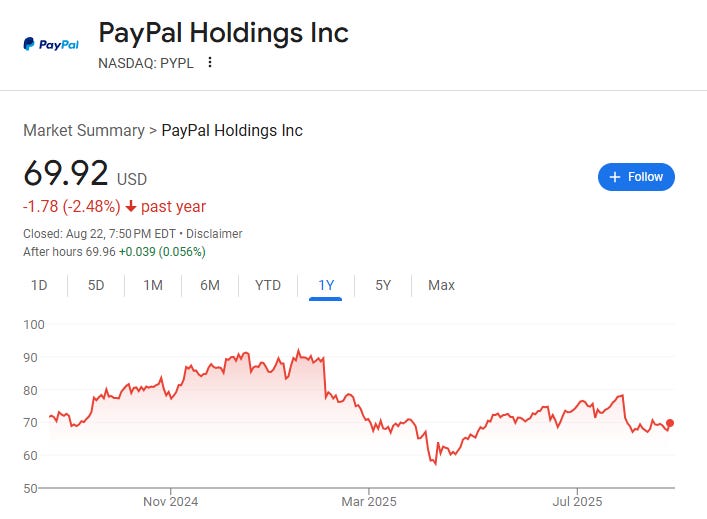This screenshot has height=519, width=707.
Task: Click the Mar 2025 axis label
Action: point(369,500)
